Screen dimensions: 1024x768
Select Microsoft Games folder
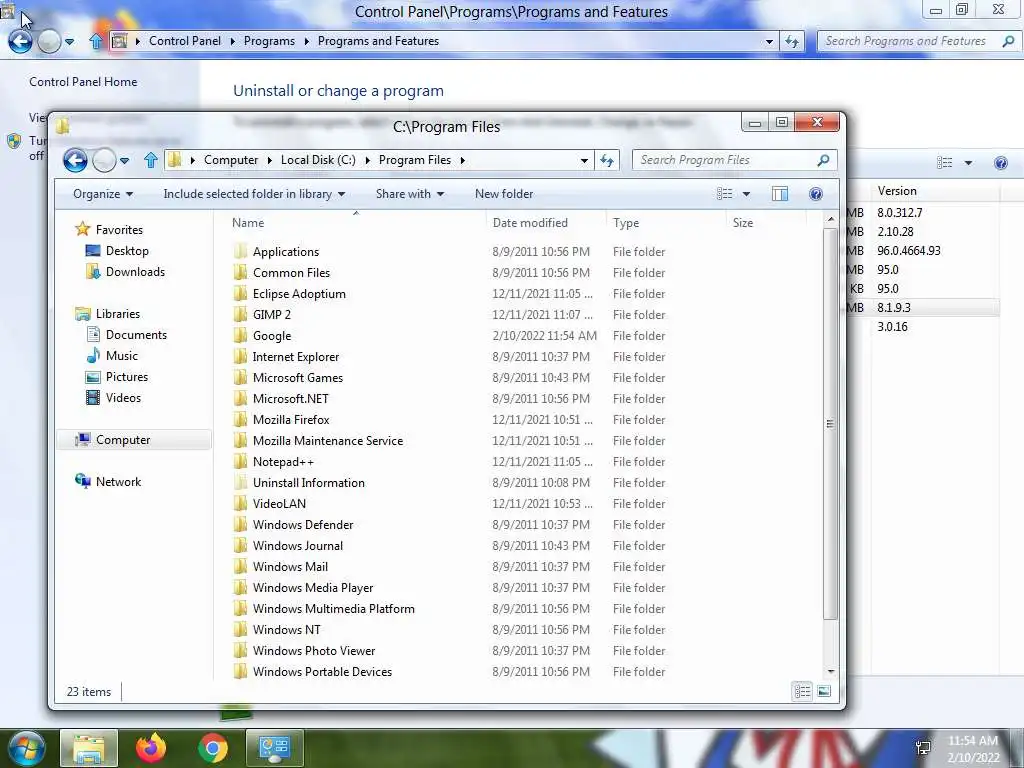pos(297,377)
